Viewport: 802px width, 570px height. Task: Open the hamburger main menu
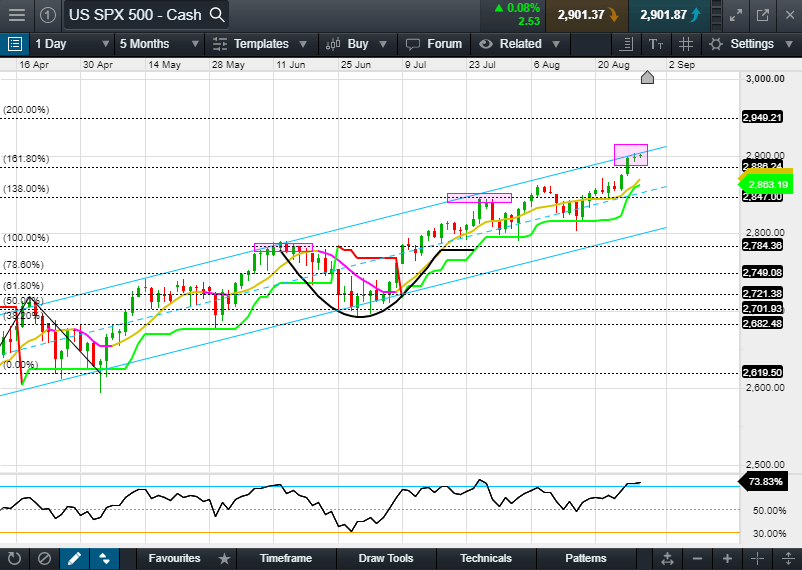coord(17,15)
